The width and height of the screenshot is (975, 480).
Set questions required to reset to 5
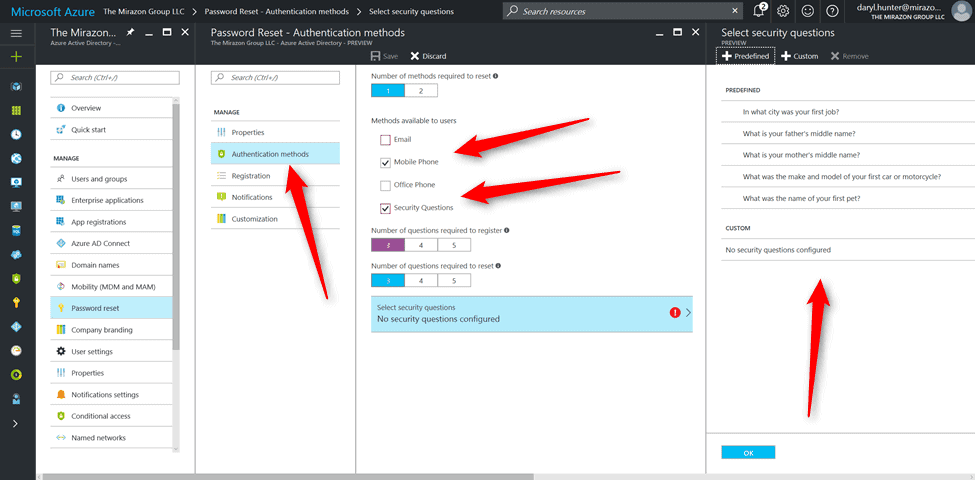[454, 280]
